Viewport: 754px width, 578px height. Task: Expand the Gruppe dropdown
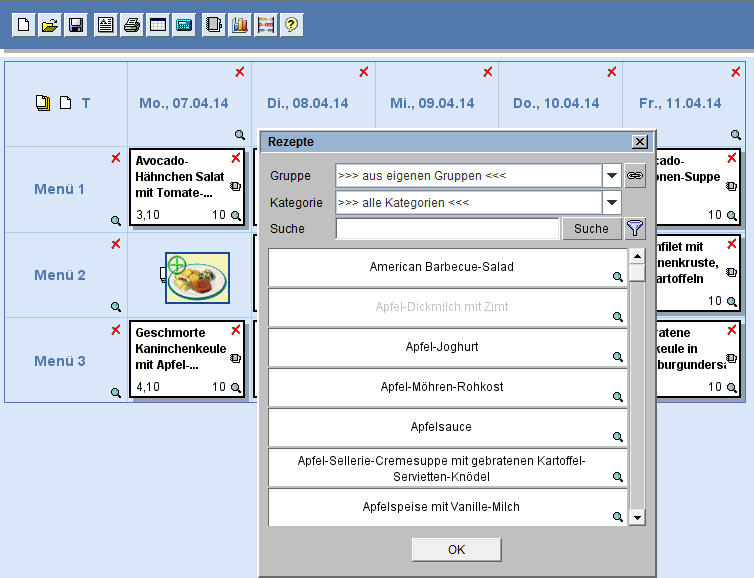click(x=612, y=176)
